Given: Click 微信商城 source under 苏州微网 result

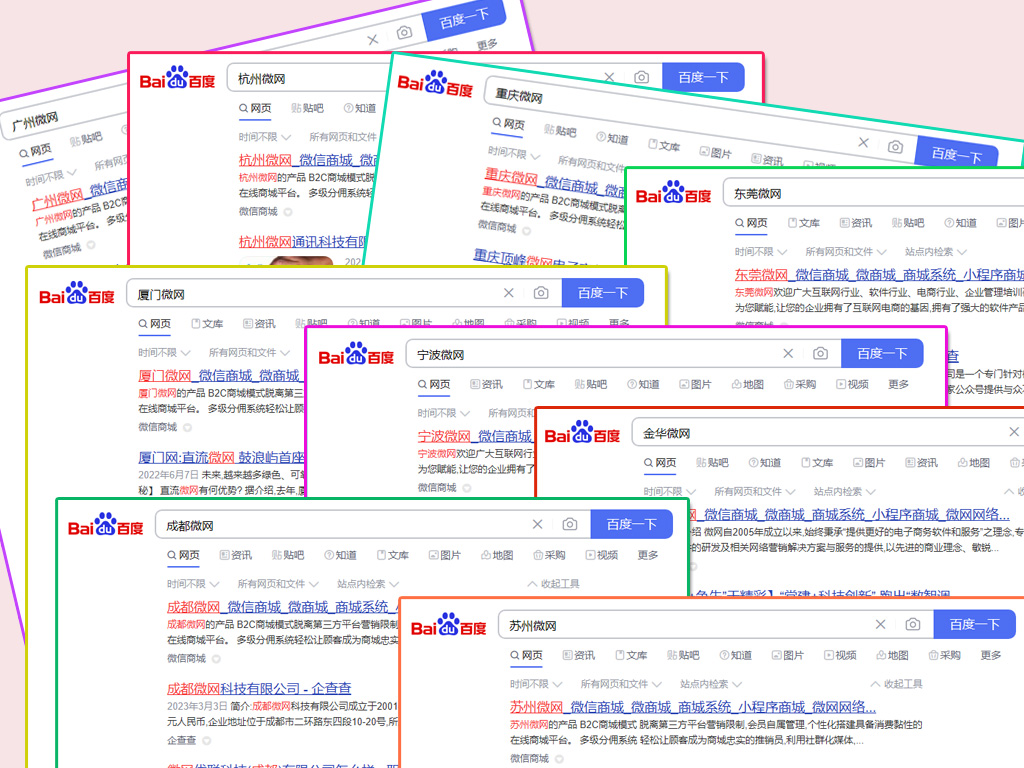Looking at the screenshot, I should click(530, 758).
